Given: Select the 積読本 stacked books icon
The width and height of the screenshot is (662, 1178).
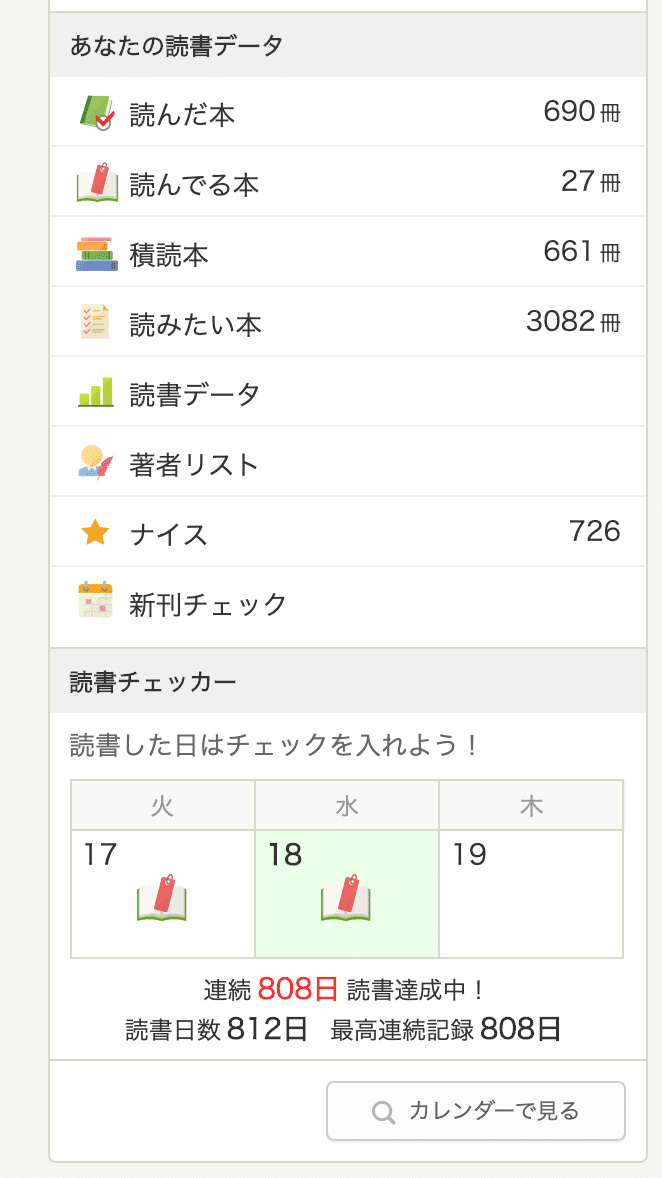Looking at the screenshot, I should (x=97, y=254).
